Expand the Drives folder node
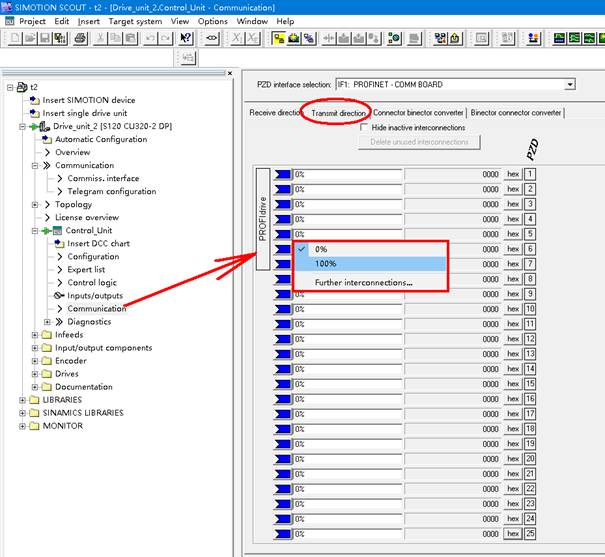 [35, 374]
